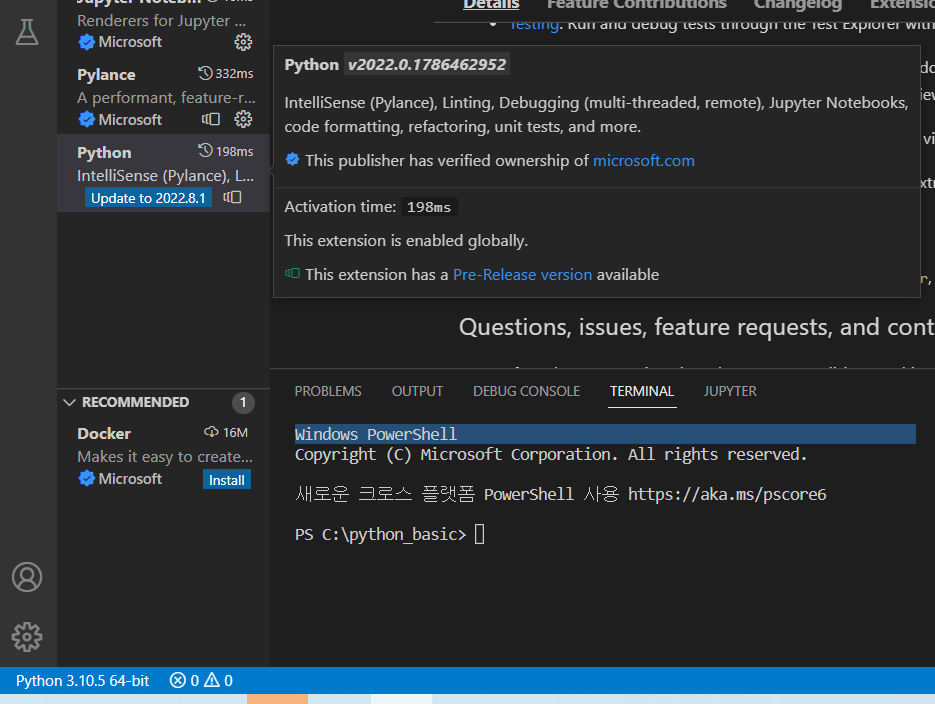Click the 332ms Pylance activation time
The height and width of the screenshot is (704, 935).
234,73
